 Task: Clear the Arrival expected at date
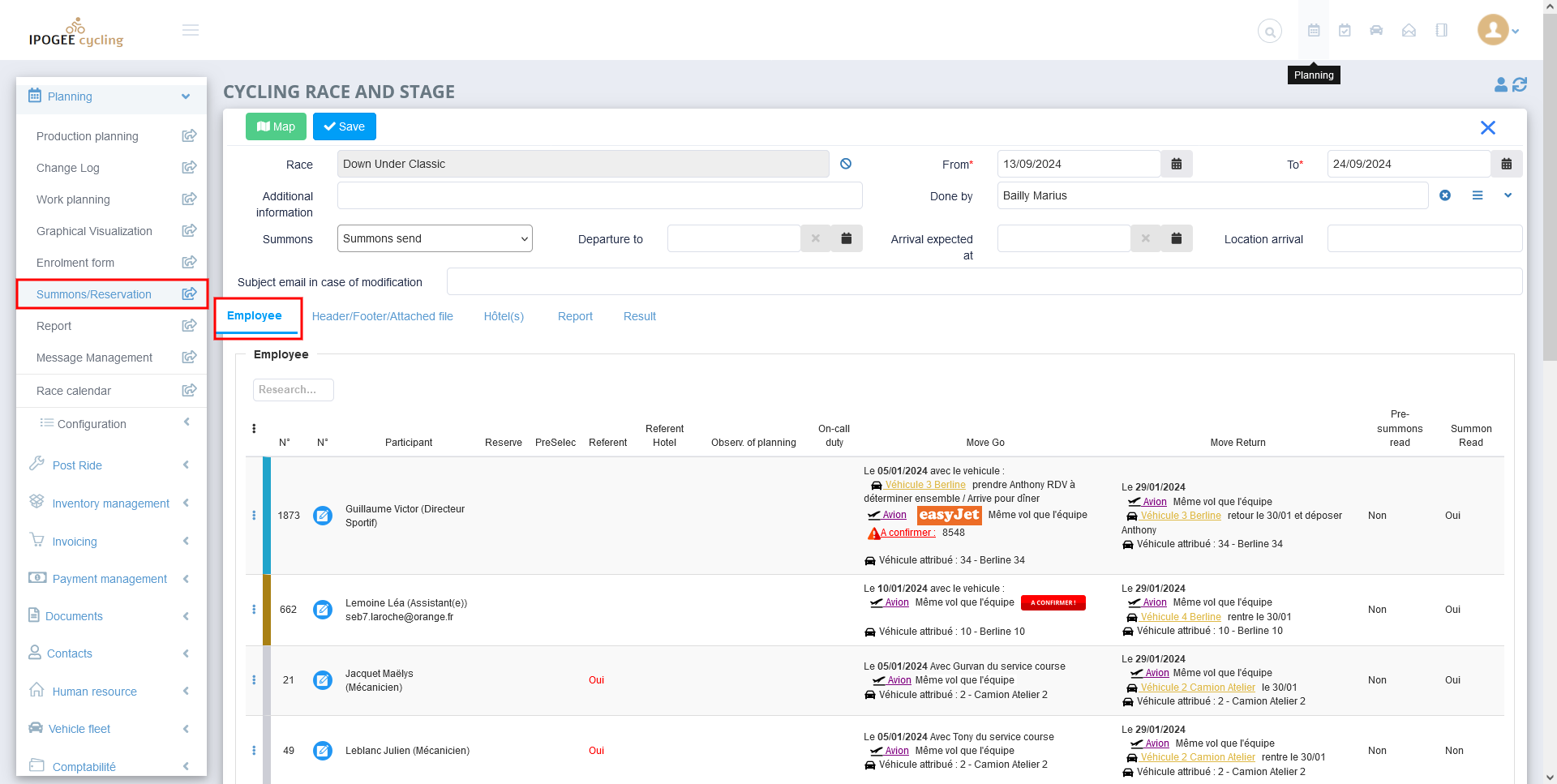[x=1146, y=238]
